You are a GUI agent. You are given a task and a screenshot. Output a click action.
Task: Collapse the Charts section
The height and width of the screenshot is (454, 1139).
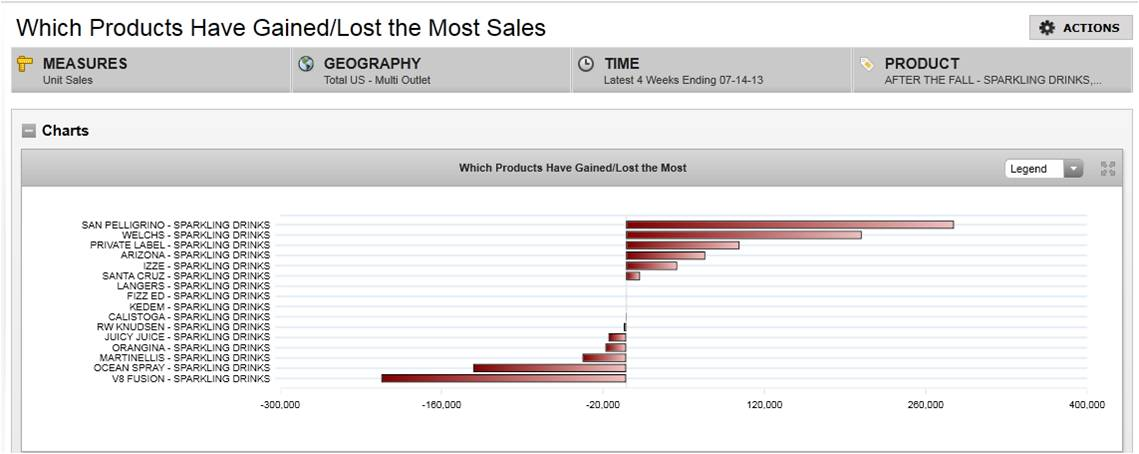28,131
